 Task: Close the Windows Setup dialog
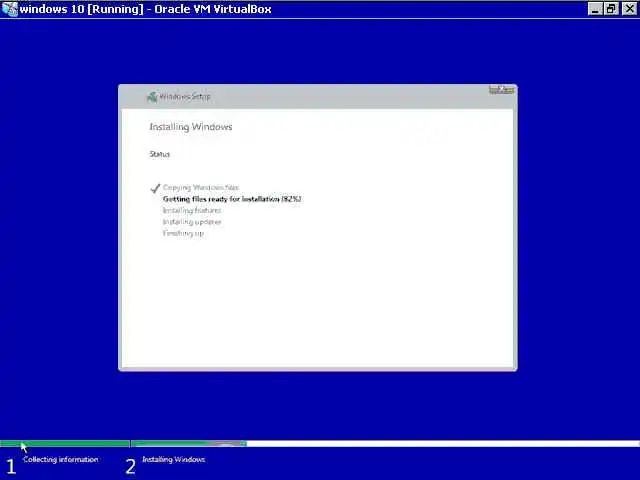(x=501, y=89)
